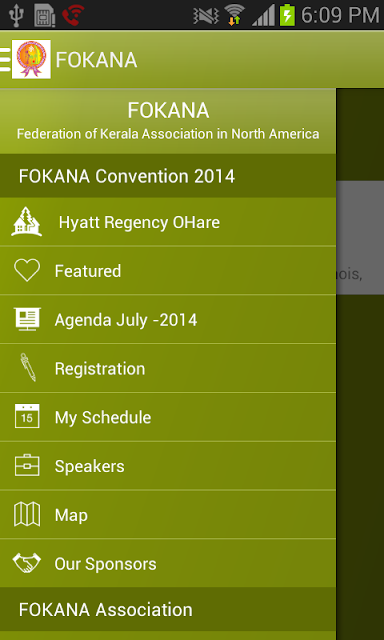This screenshot has height=640, width=384.
Task: Open My Schedule
Action: point(168,417)
